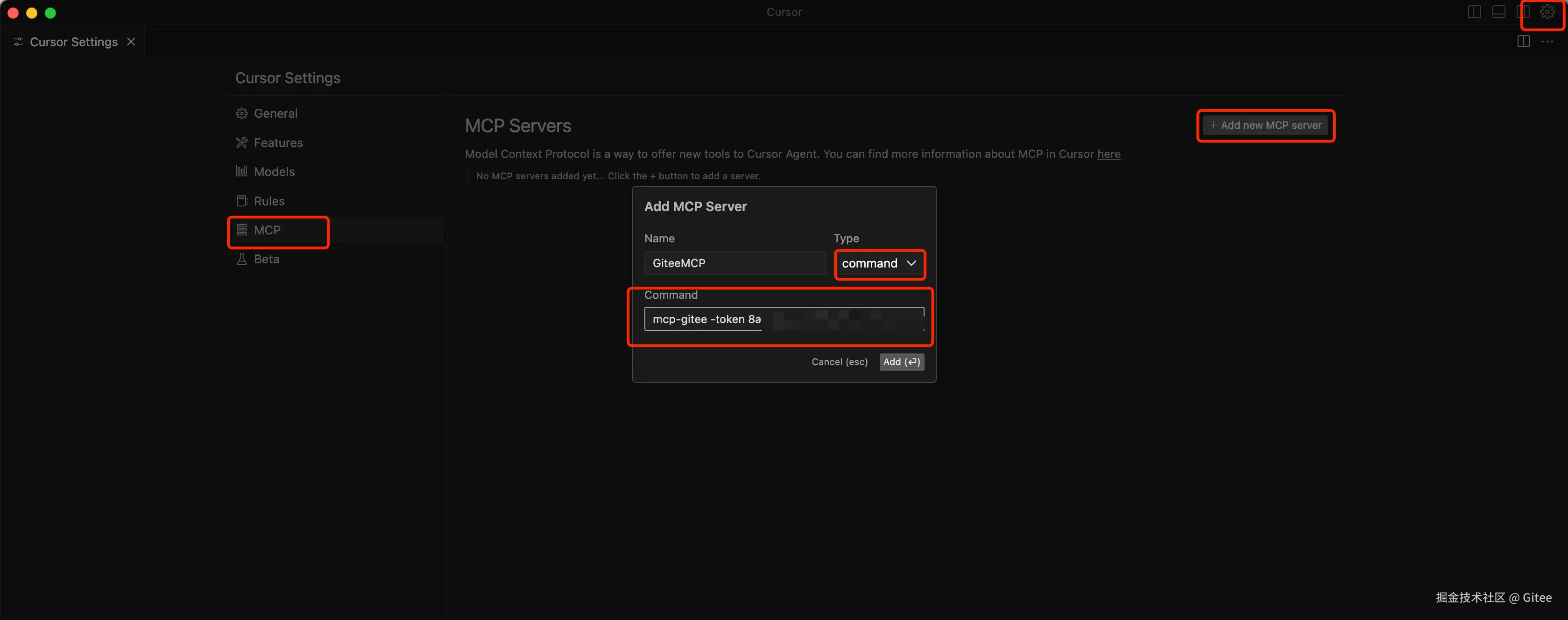Select the Models section in the sidebar

click(x=274, y=172)
